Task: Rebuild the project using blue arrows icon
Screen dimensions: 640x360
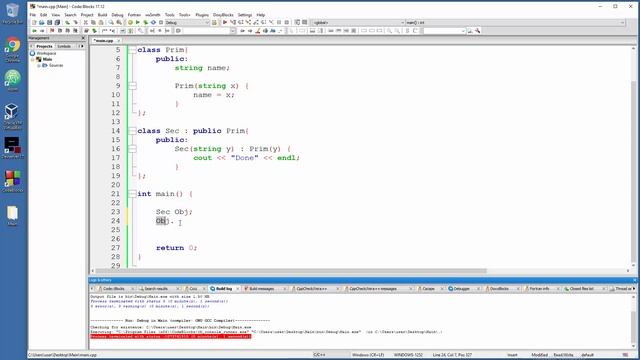Action: tap(153, 22)
